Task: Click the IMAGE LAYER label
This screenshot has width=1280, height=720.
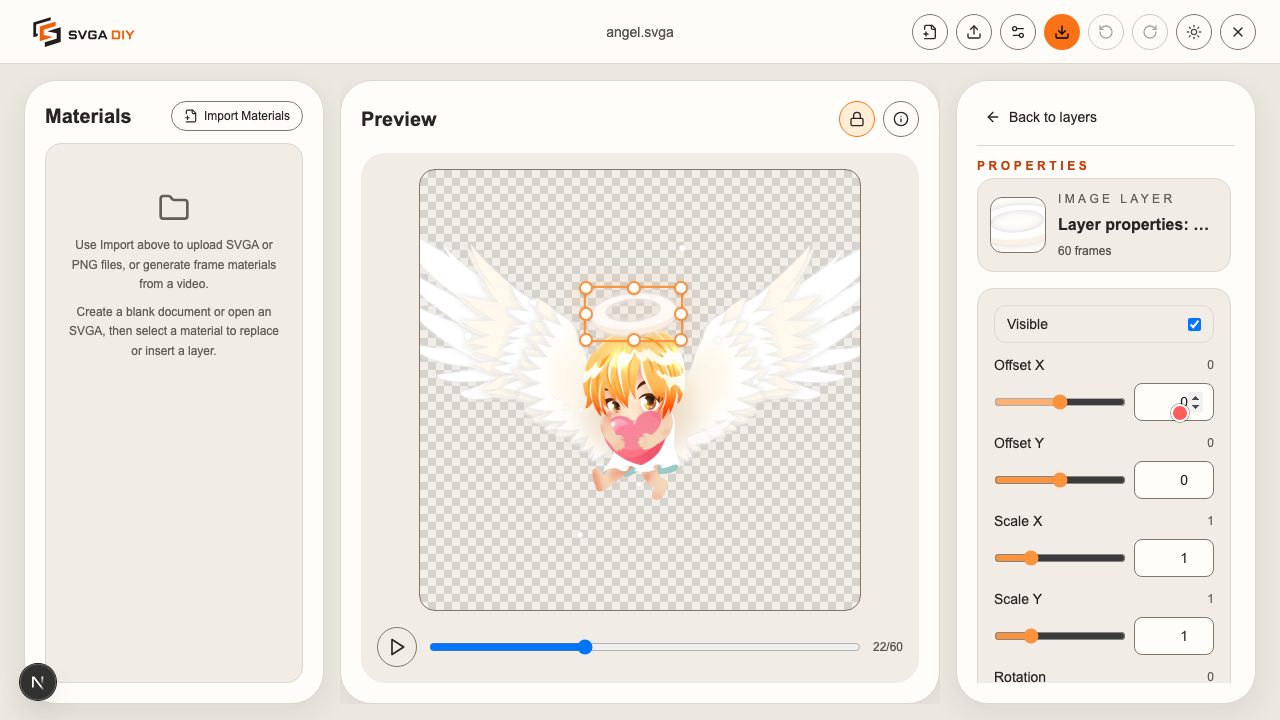Action: tap(1116, 199)
